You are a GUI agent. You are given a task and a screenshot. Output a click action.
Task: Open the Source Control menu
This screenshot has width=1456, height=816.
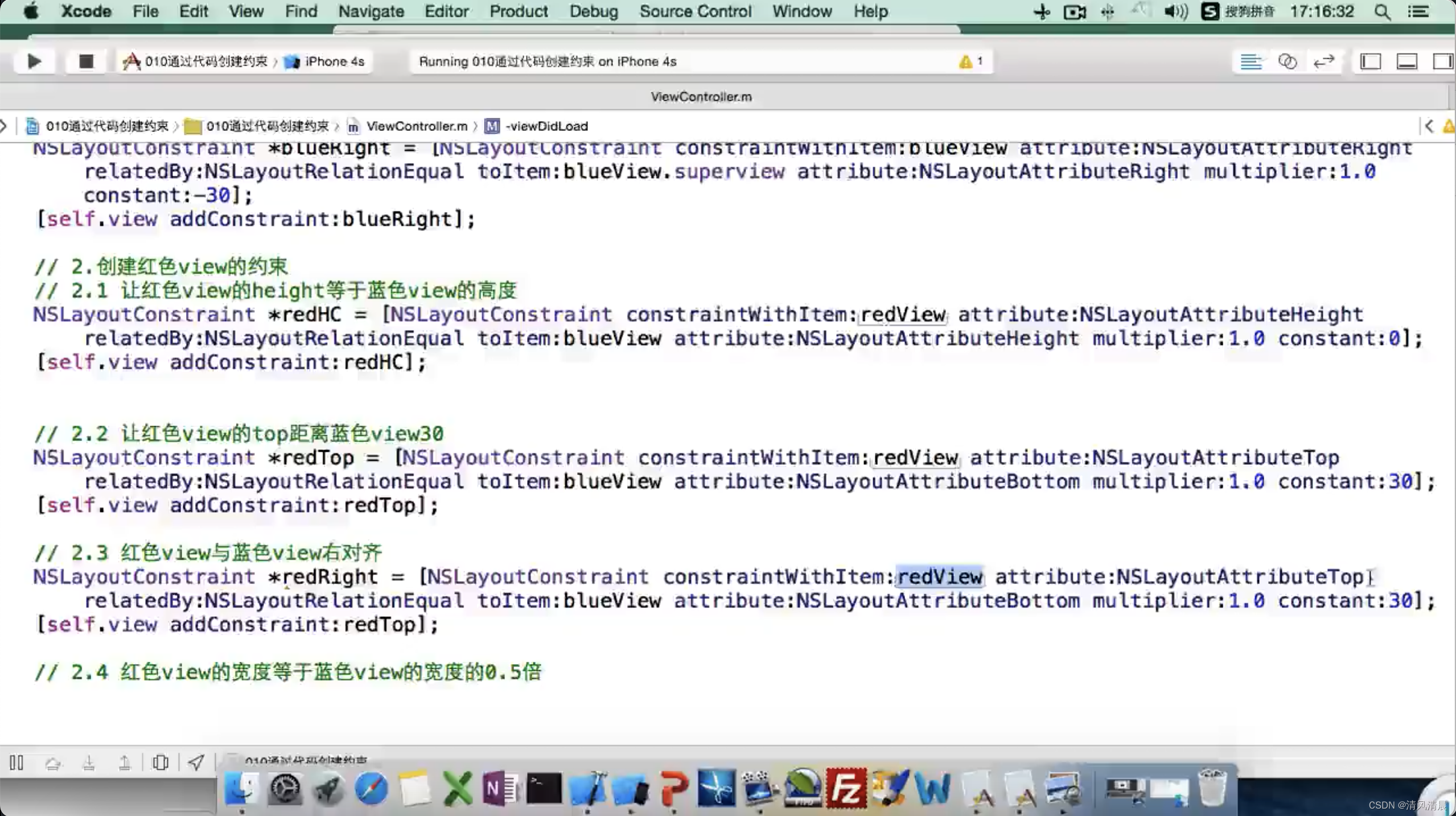coord(695,11)
